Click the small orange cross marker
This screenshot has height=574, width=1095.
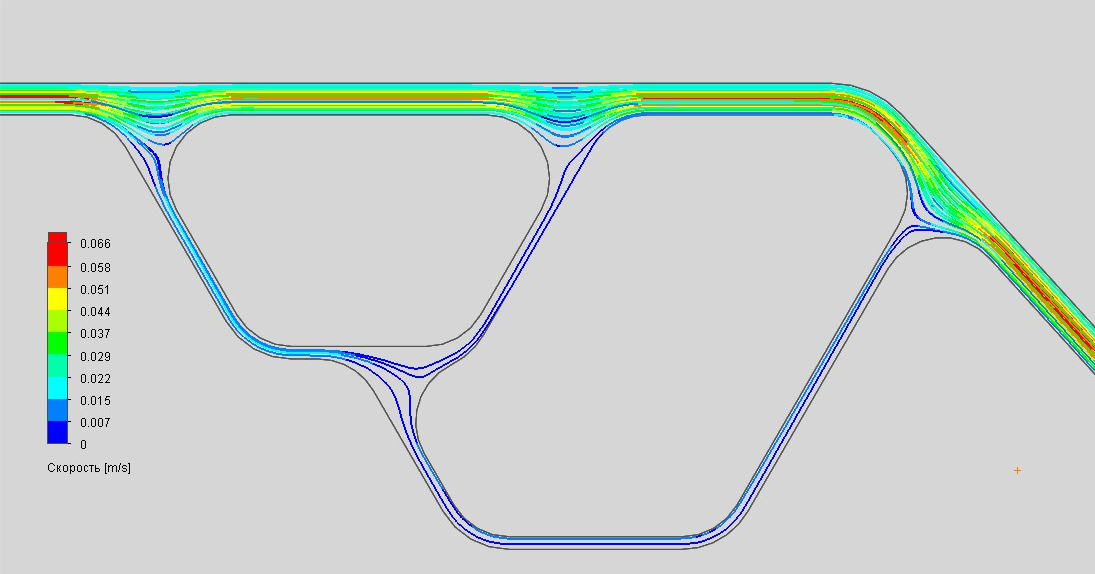click(x=1017, y=470)
